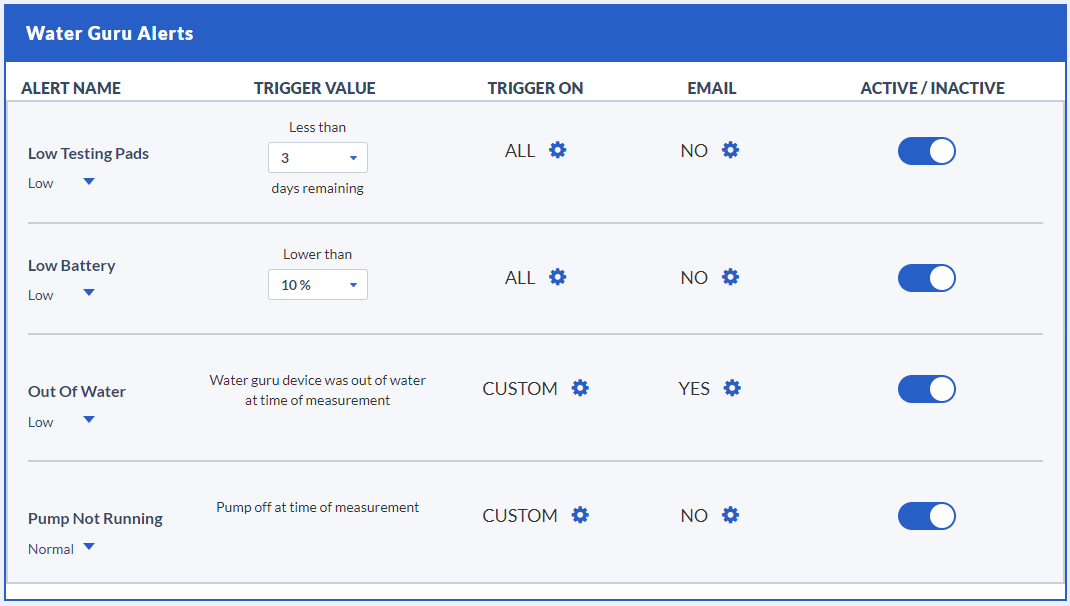This screenshot has height=606, width=1070.
Task: Click the 'Less than' label
Action: (317, 127)
